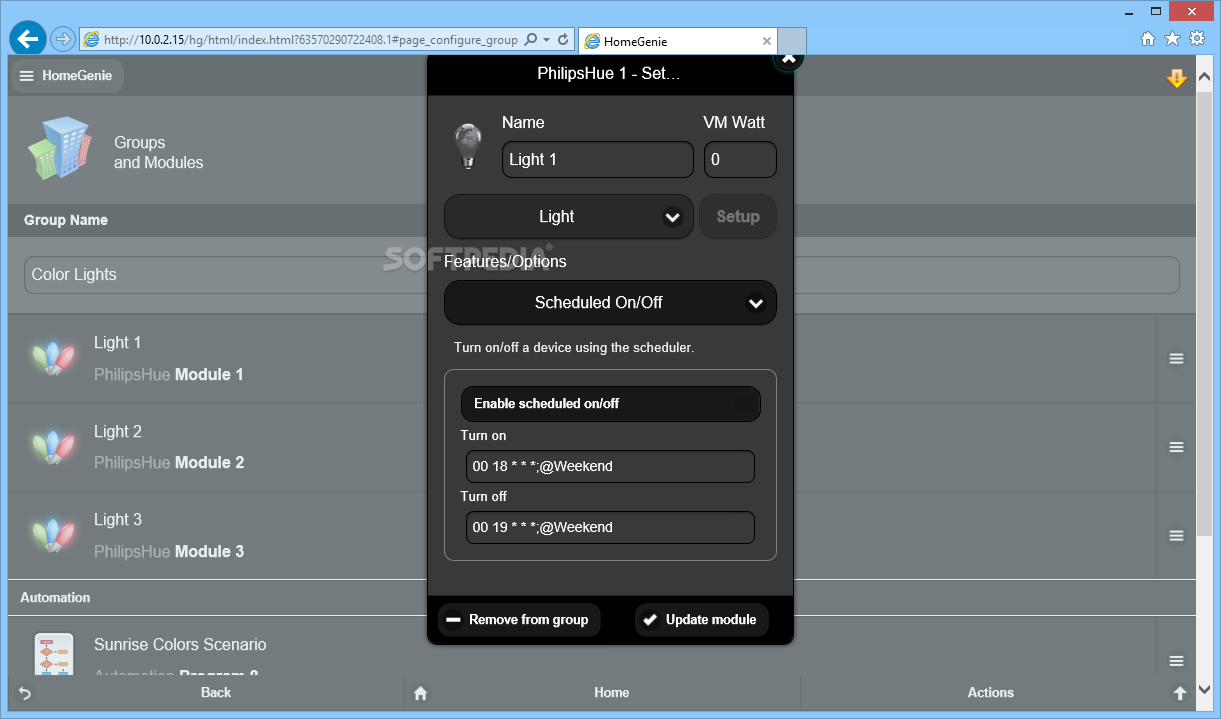This screenshot has width=1221, height=719.
Task: Toggle Enable scheduled on/off checkbox
Action: click(x=610, y=404)
